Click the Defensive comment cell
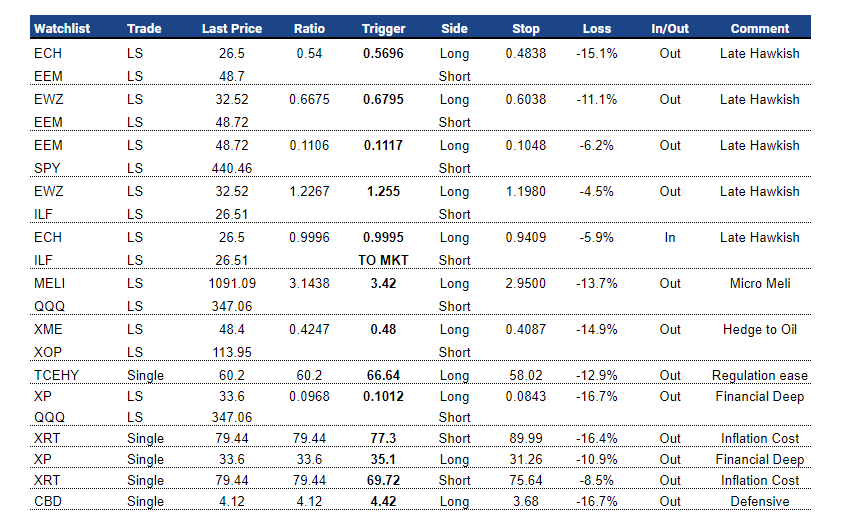842x521 pixels. click(x=759, y=502)
